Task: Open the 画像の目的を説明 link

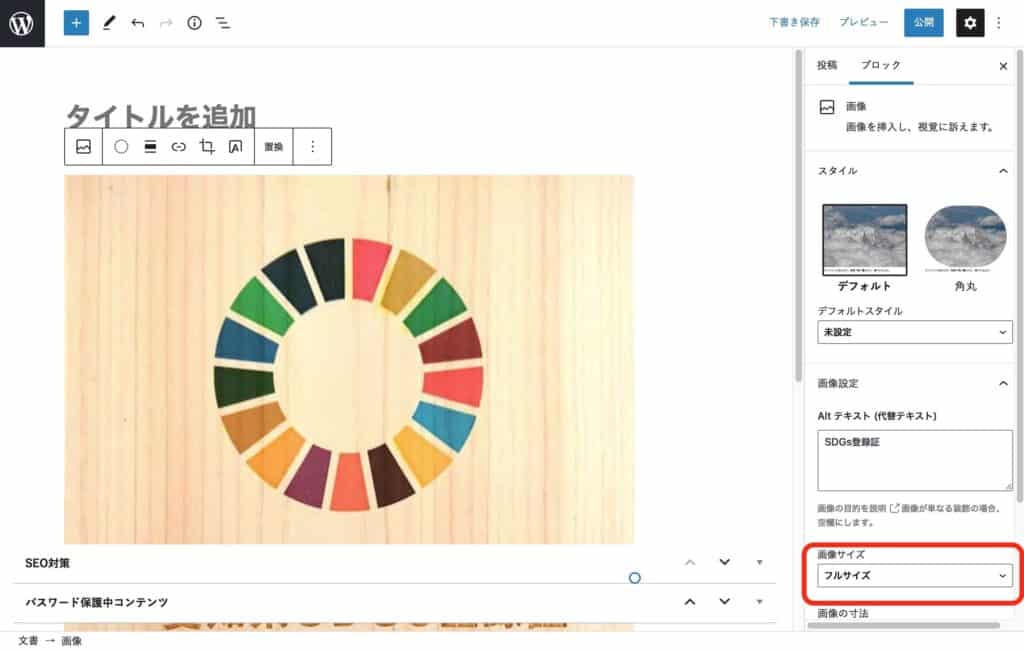Action: click(858, 508)
